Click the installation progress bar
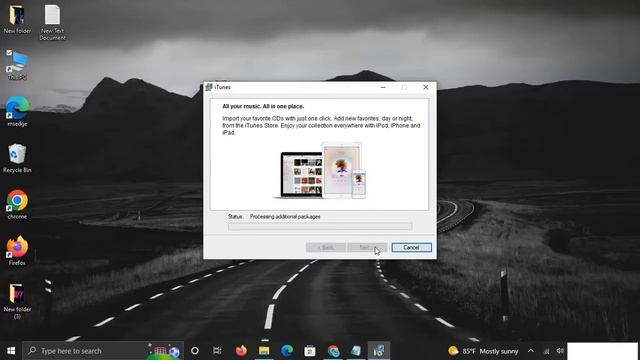Image resolution: width=640 pixels, height=360 pixels. (x=320, y=227)
